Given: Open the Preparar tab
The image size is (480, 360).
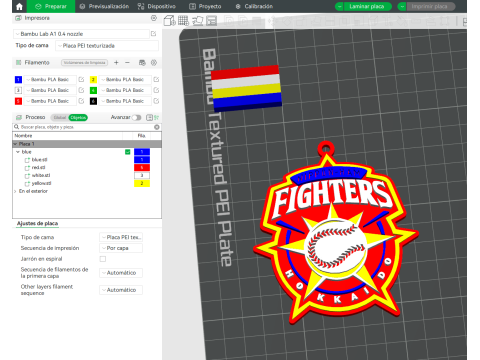Looking at the screenshot, I should pos(51,6).
